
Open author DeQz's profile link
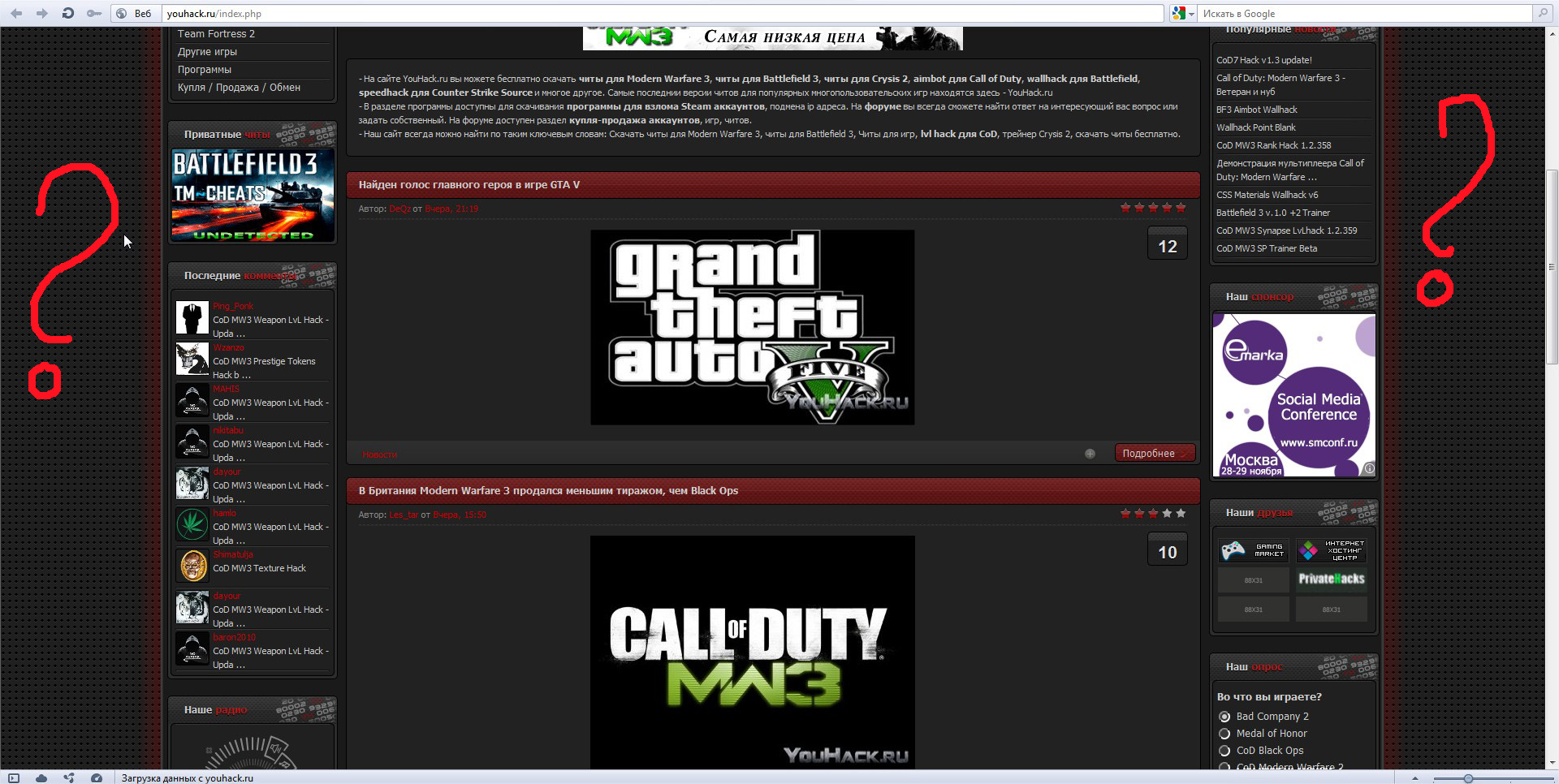(x=399, y=209)
